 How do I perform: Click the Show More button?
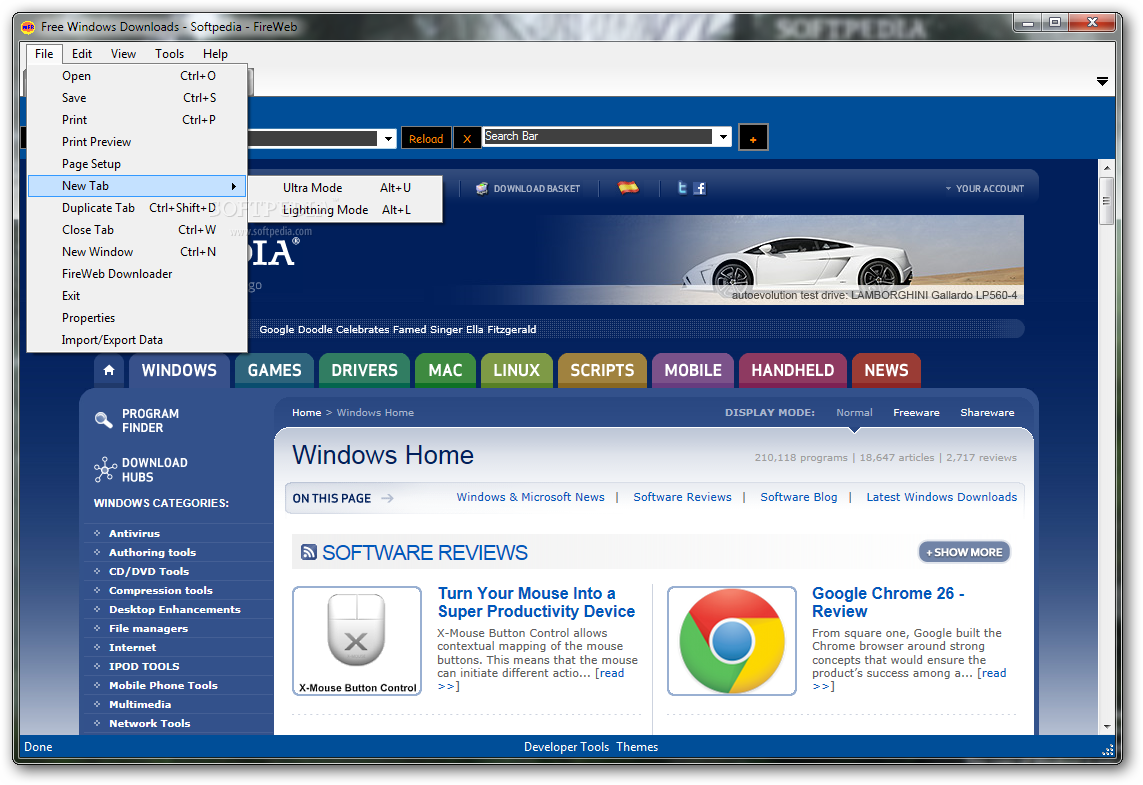[x=964, y=552]
